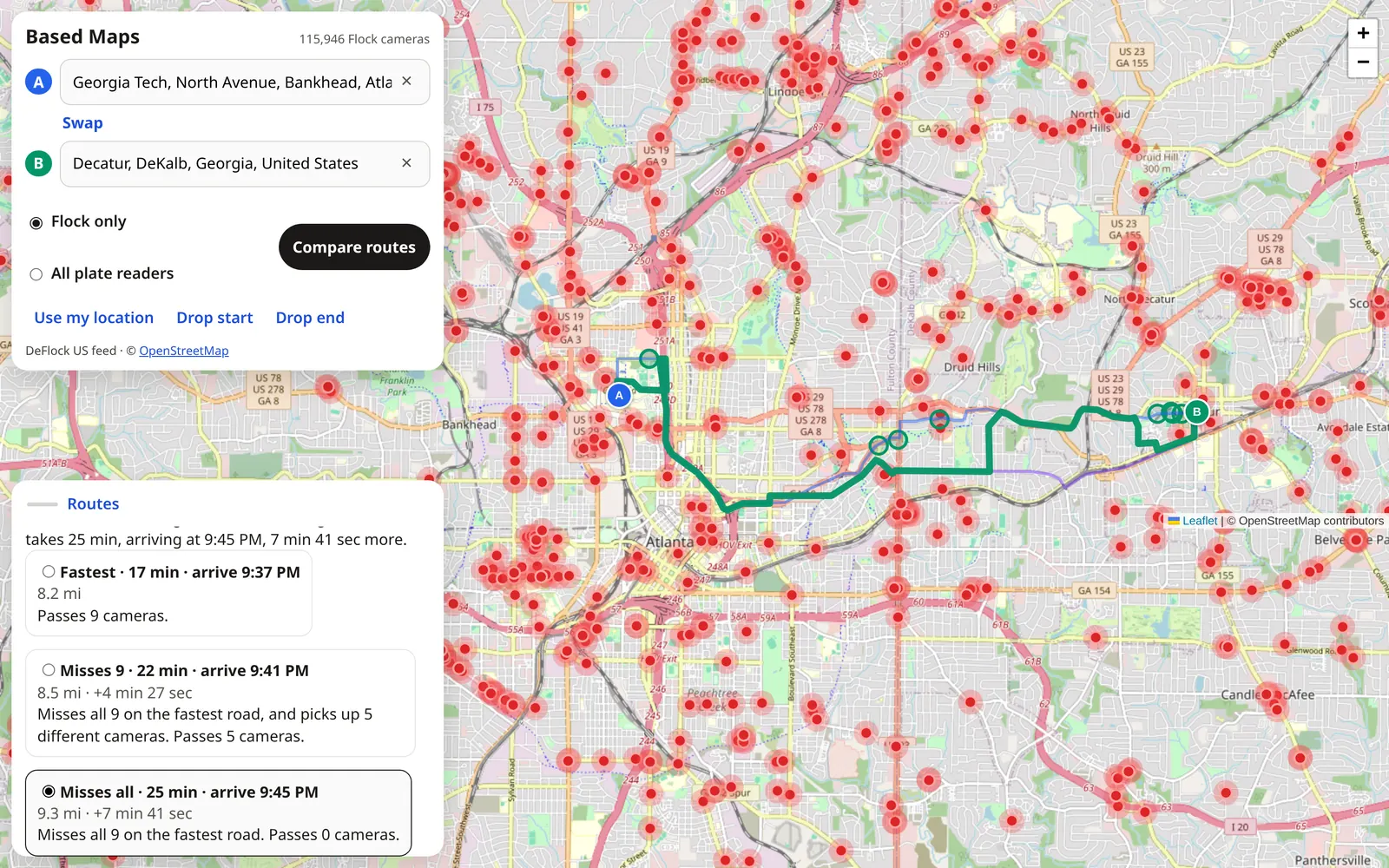Zoom in the map with the plus button
Image resolution: width=1389 pixels, height=868 pixels.
pos(1363,33)
